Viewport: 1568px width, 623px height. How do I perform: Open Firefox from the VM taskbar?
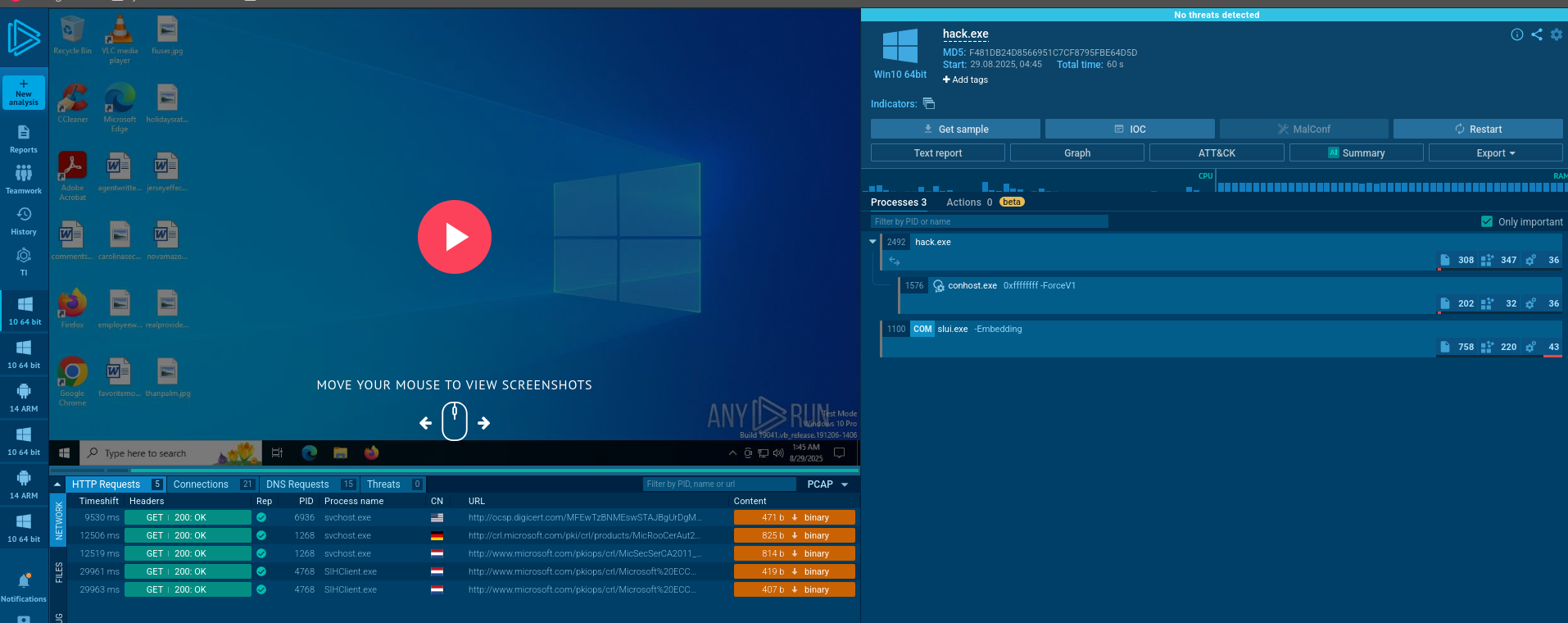(372, 452)
